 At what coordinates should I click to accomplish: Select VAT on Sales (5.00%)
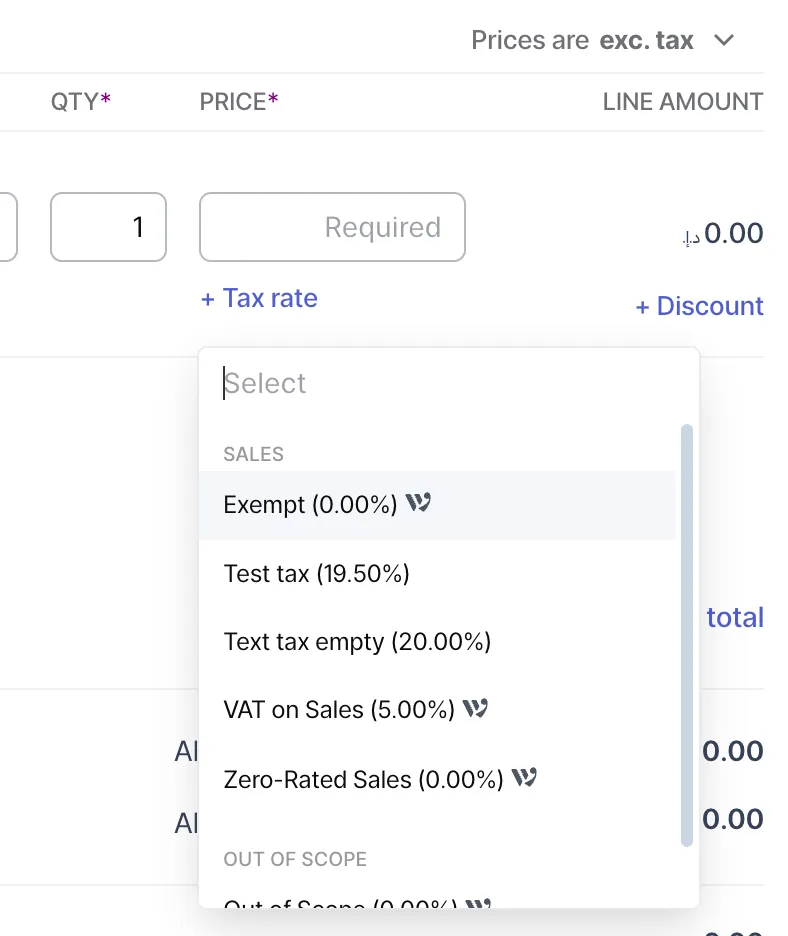coord(339,709)
